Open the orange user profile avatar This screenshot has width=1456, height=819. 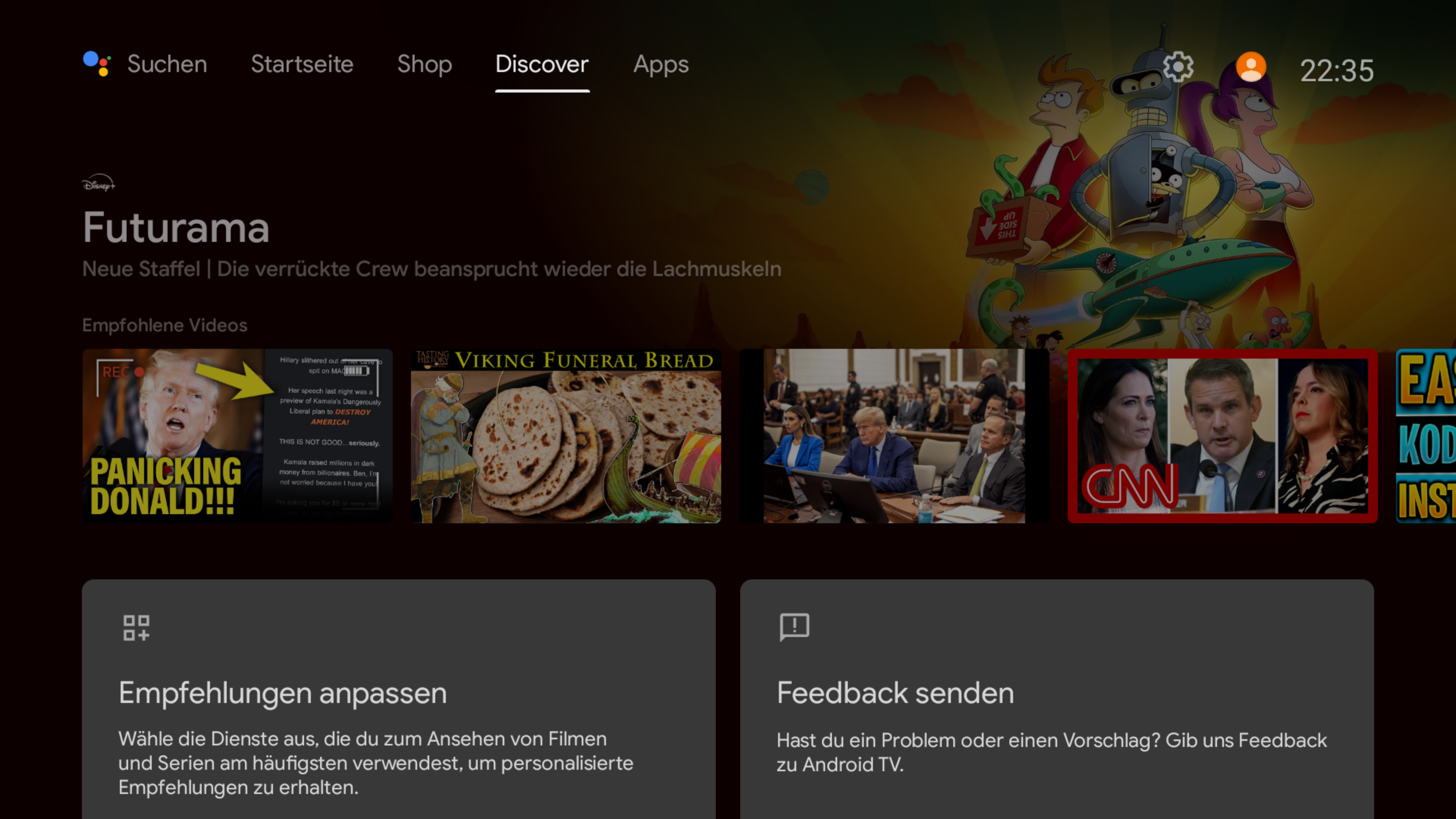[x=1251, y=67]
